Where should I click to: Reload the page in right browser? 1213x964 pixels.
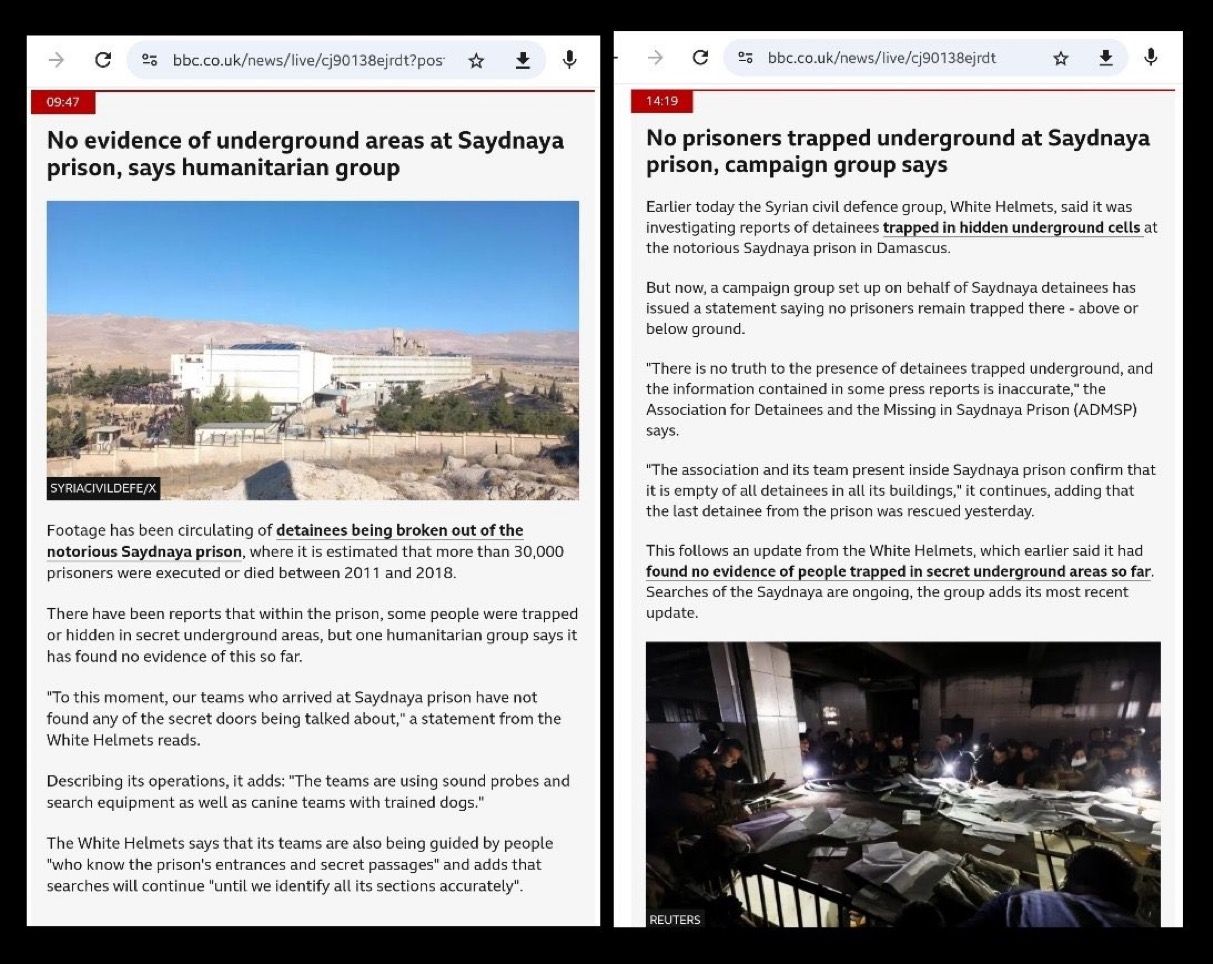point(700,58)
